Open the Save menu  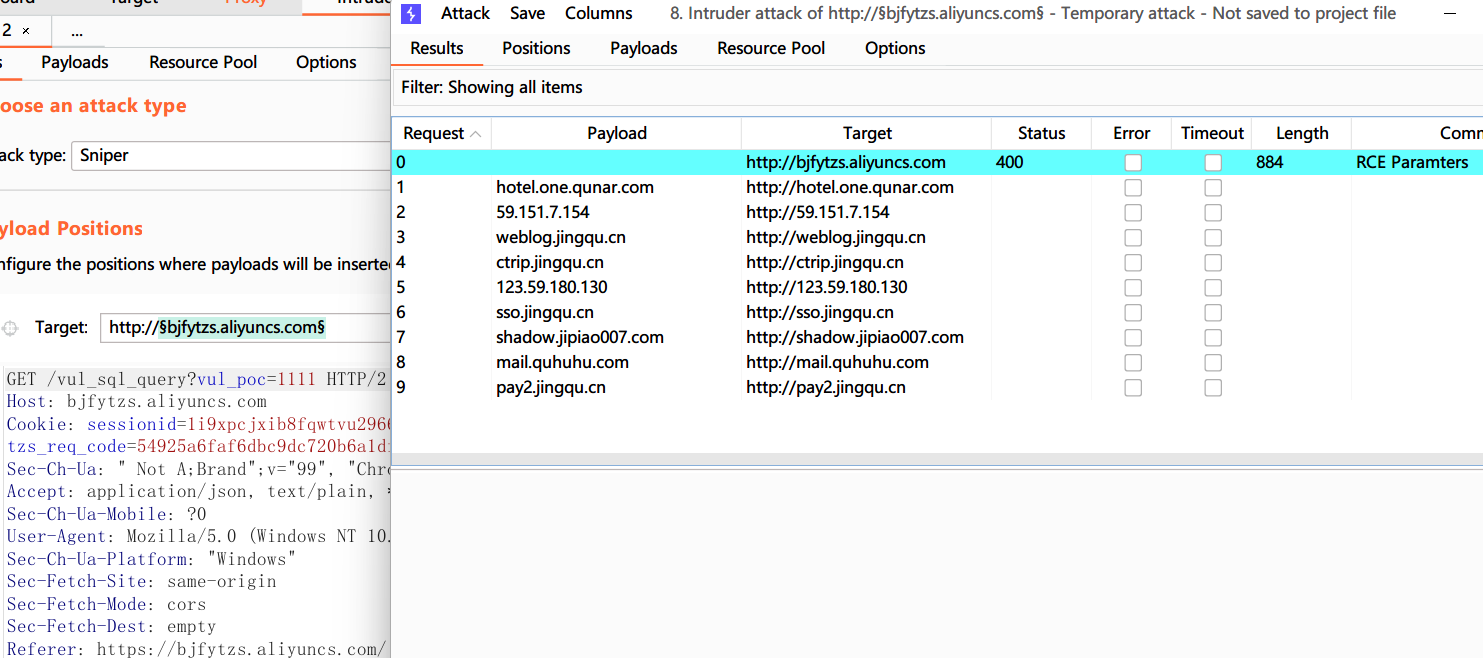527,14
